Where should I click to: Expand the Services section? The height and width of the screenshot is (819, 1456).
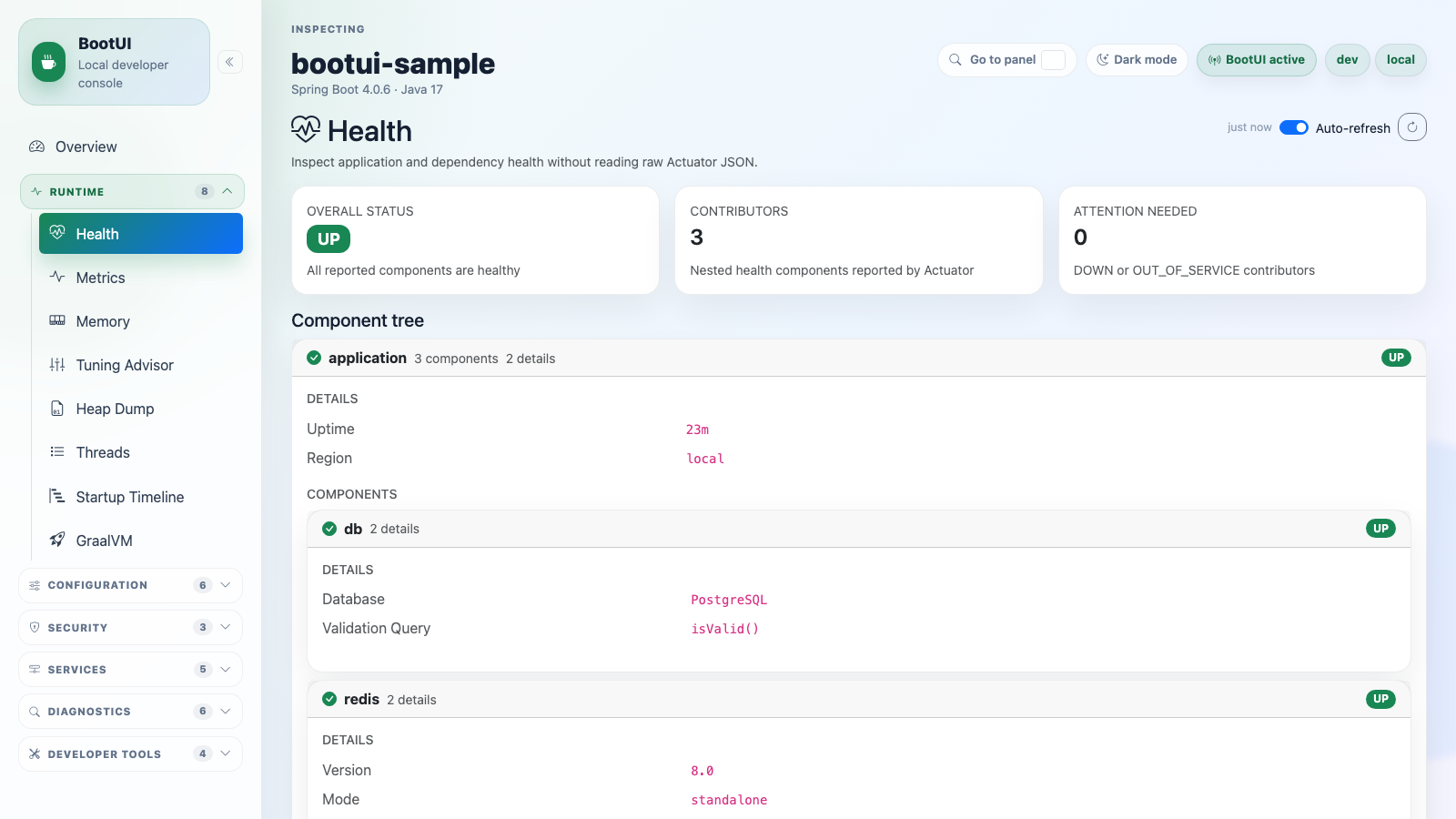pos(130,669)
